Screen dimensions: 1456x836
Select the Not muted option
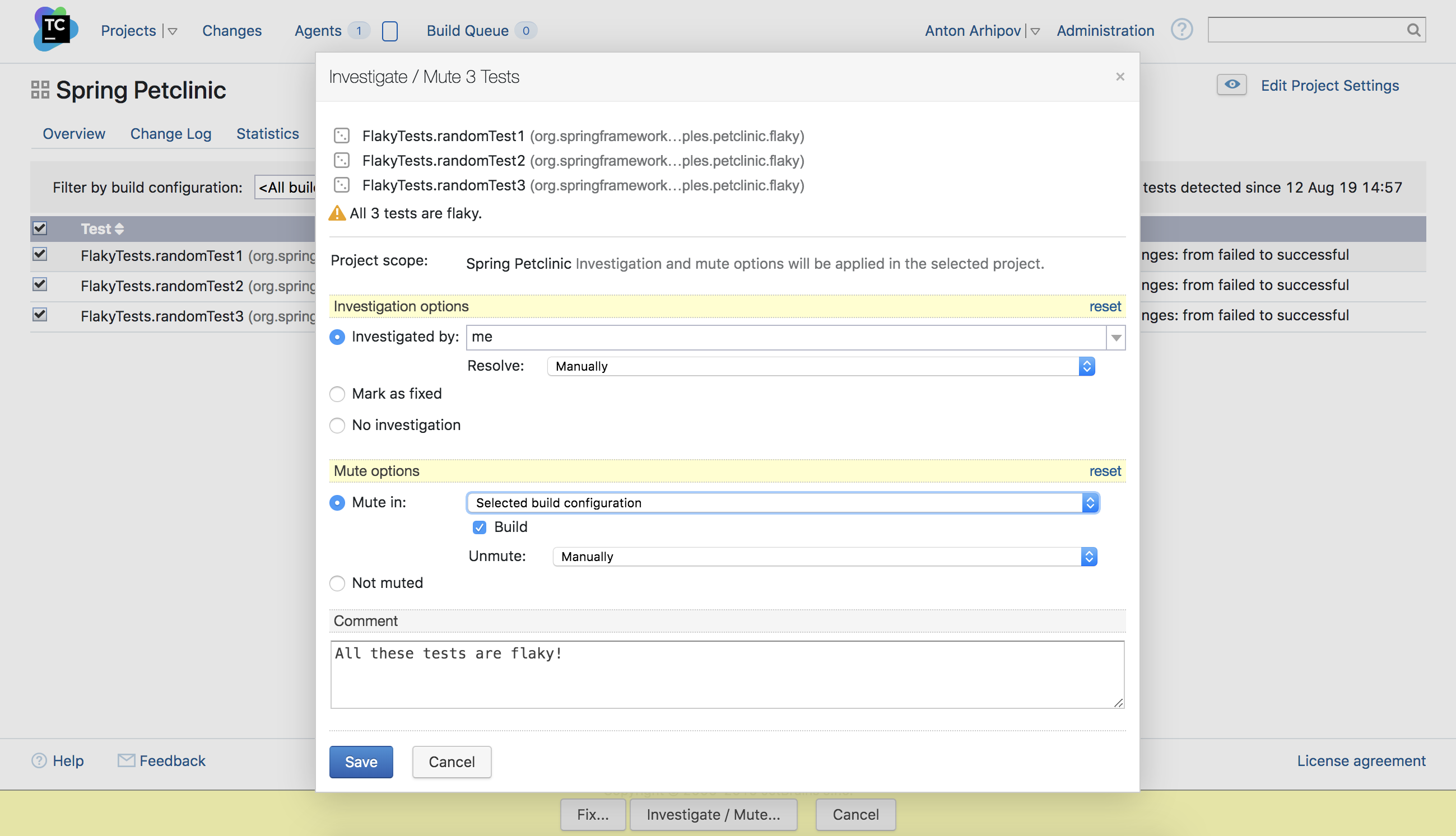337,583
